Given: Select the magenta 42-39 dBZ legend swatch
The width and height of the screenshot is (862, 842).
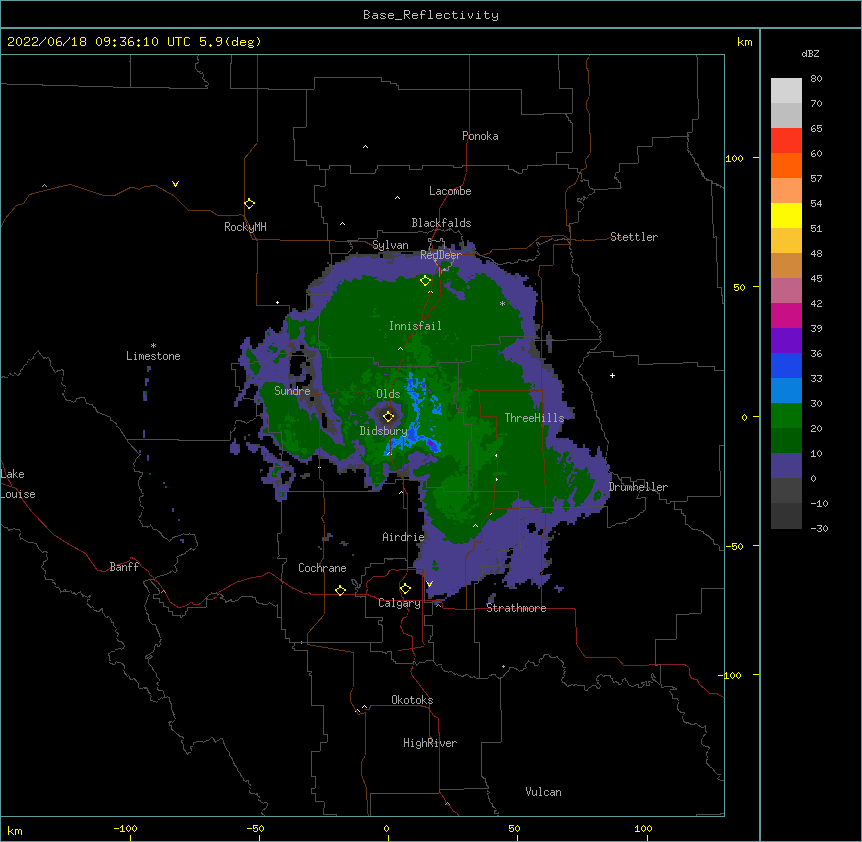Looking at the screenshot, I should [x=786, y=315].
